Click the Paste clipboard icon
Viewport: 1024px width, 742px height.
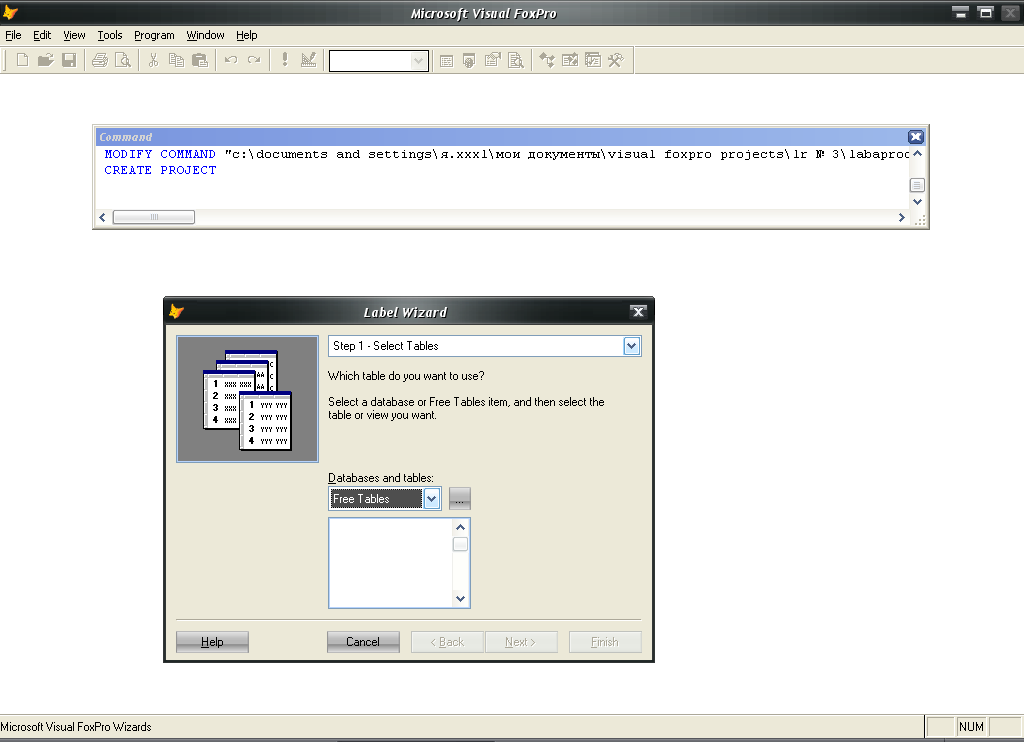point(200,60)
